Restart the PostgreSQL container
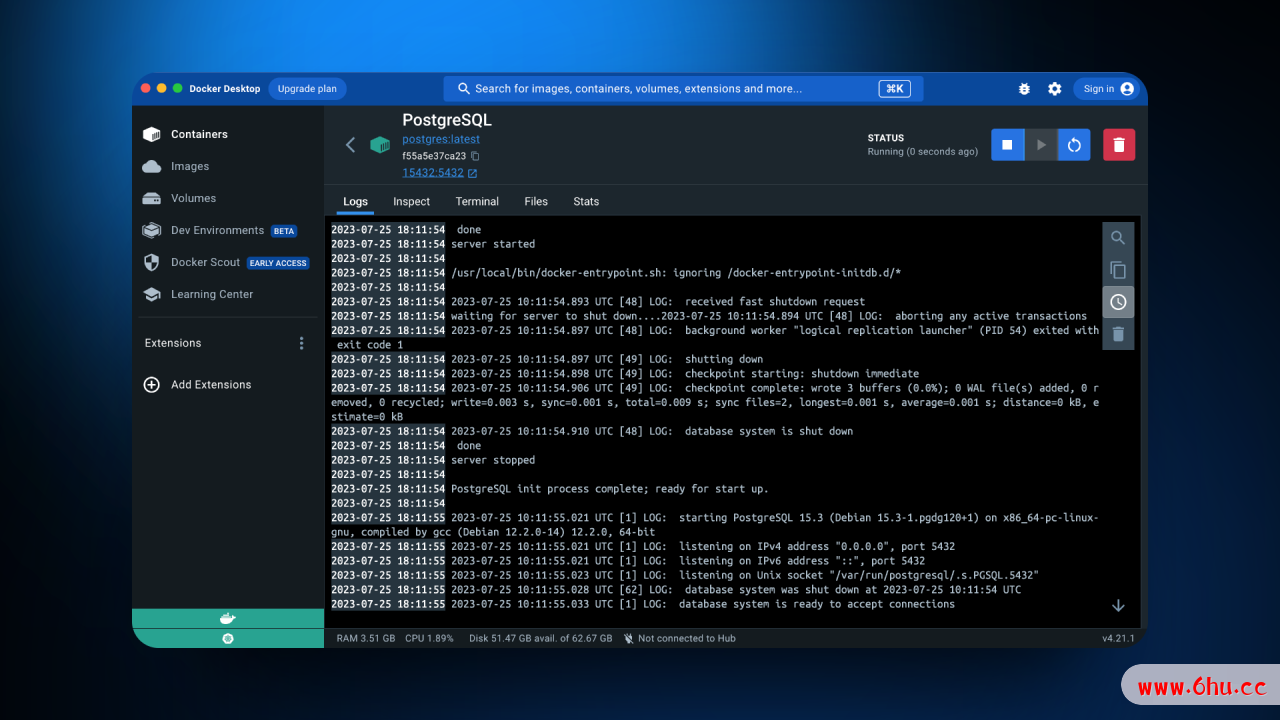 coord(1074,145)
